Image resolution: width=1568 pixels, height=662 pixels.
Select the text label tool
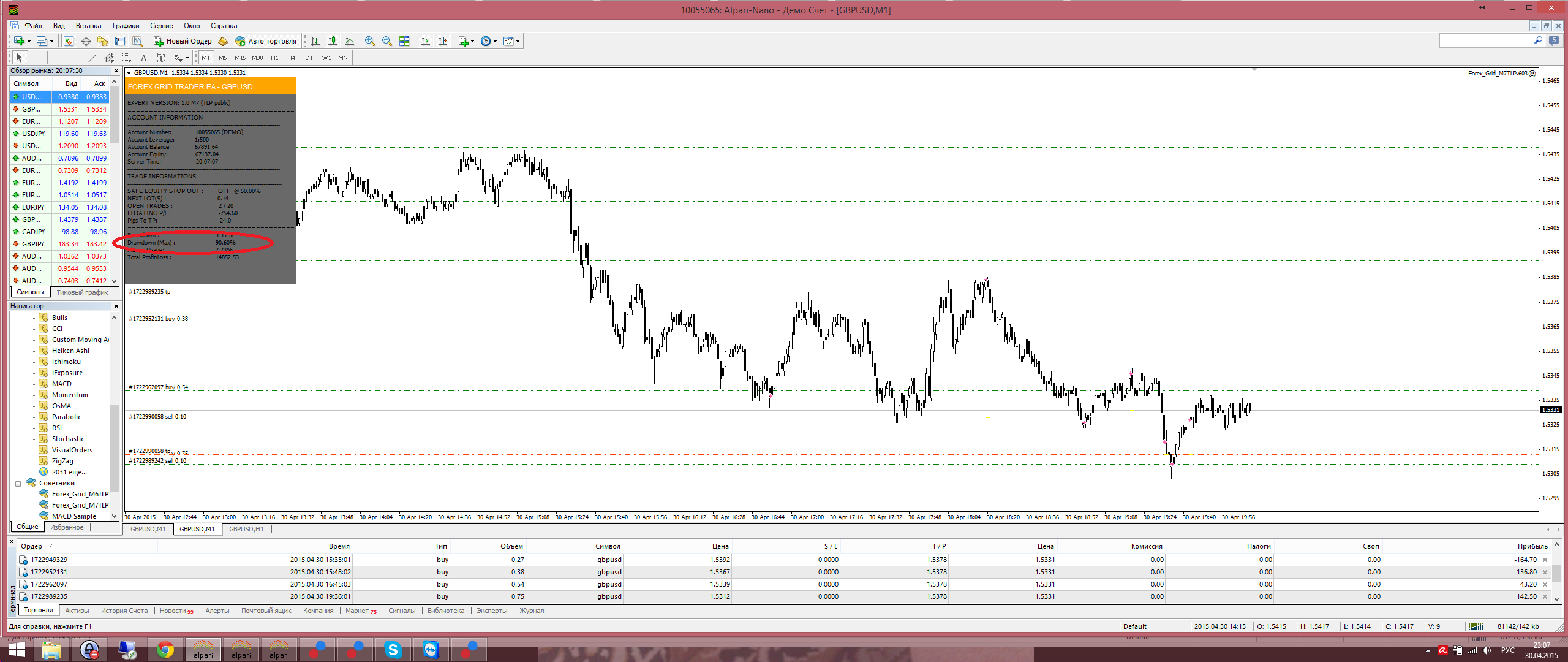[161, 58]
